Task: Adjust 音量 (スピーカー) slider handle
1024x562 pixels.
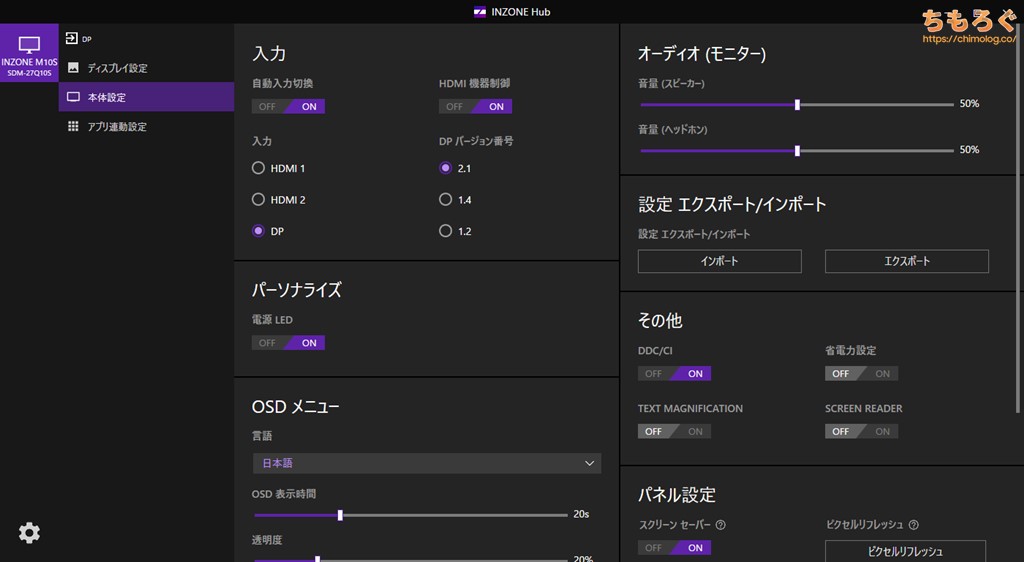Action: point(797,104)
